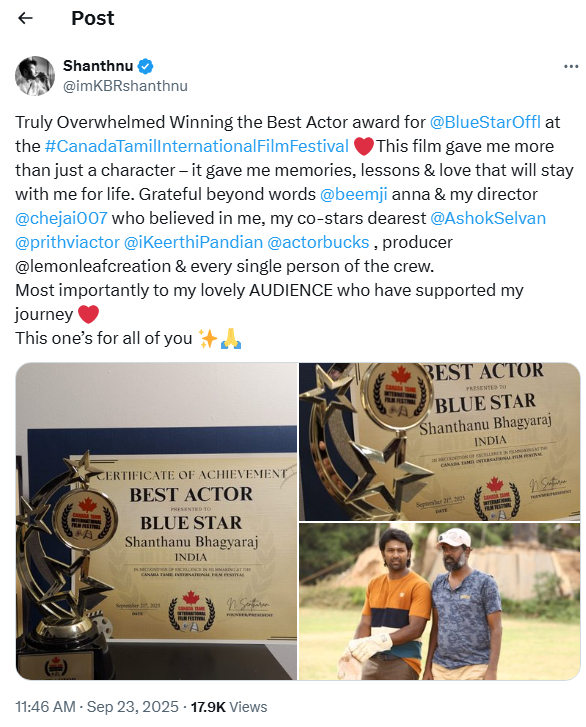Click the Shanthnu display name
This screenshot has width=586, height=727.
coord(98,66)
